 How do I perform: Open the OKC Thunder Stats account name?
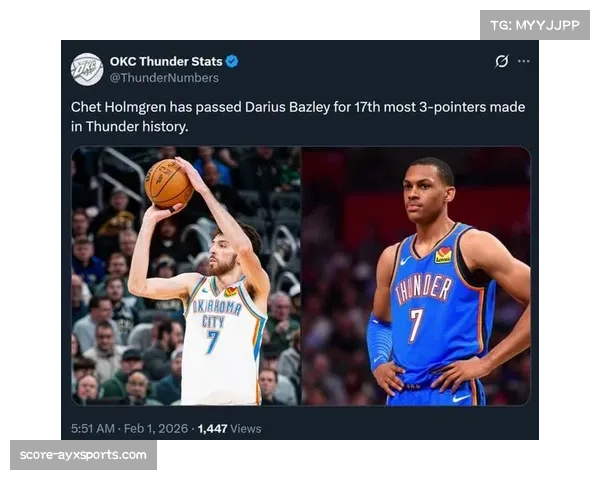point(166,61)
